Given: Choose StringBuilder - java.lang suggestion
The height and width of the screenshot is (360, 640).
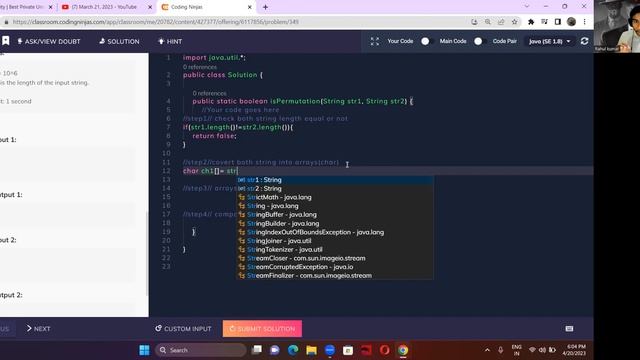Looking at the screenshot, I should click(x=335, y=223).
